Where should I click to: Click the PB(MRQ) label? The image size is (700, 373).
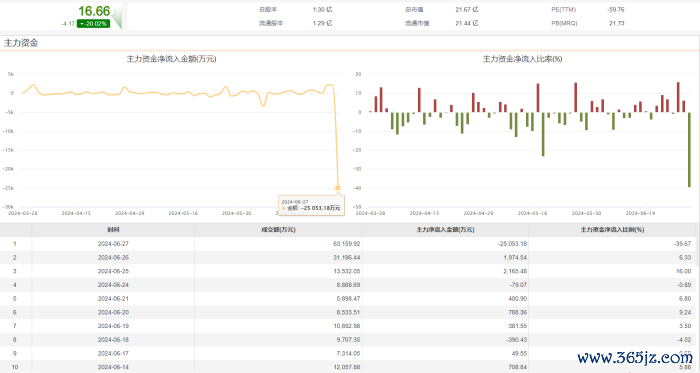pyautogui.click(x=564, y=23)
